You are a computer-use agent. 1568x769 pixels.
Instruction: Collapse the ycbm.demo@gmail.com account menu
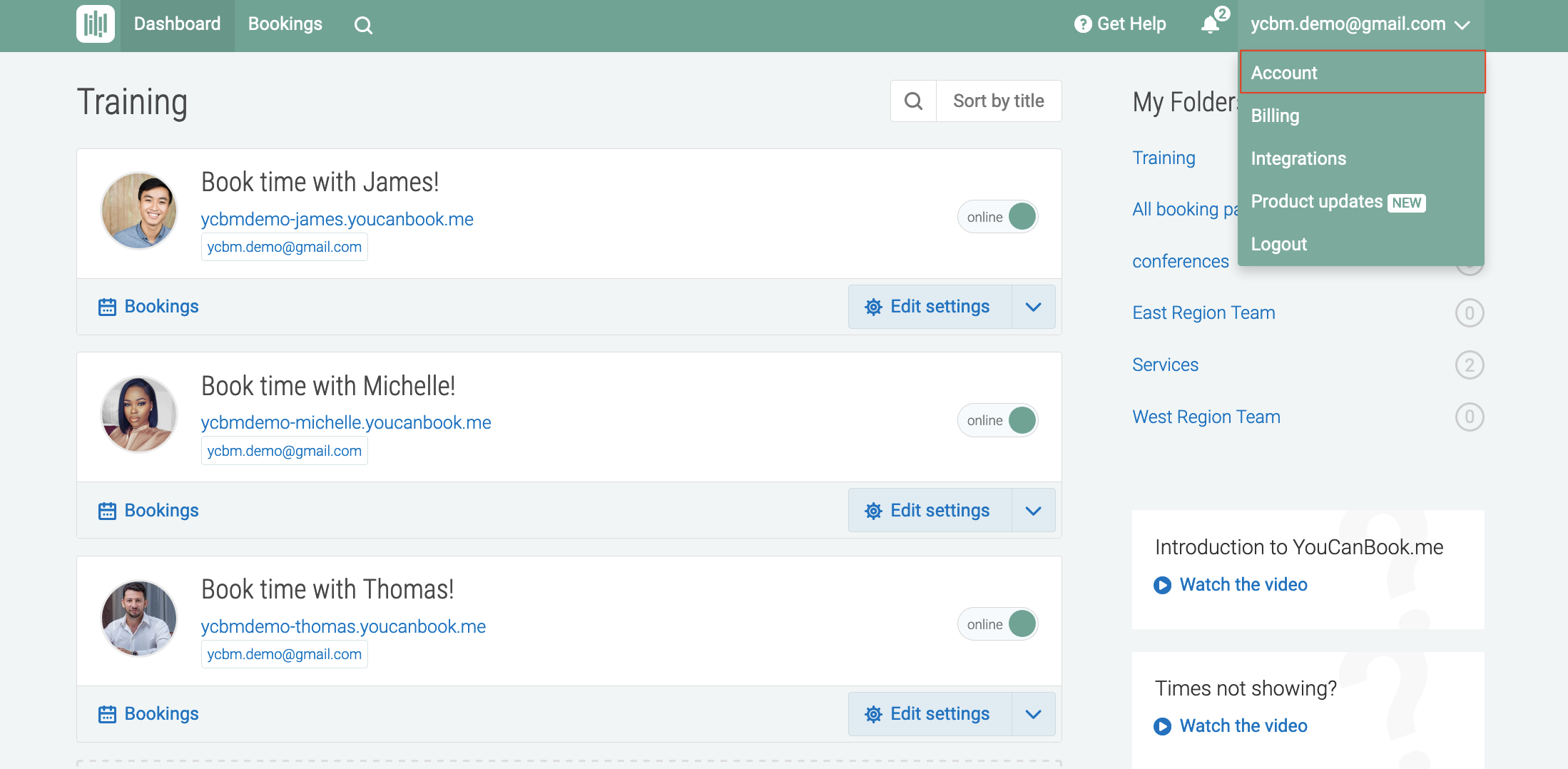point(1360,24)
